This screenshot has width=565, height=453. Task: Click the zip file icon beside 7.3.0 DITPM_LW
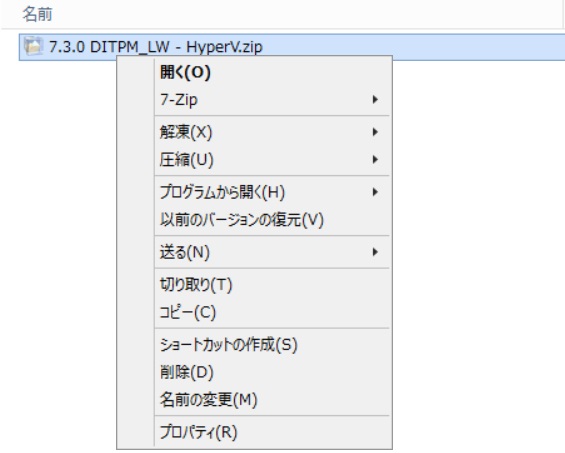point(33,46)
